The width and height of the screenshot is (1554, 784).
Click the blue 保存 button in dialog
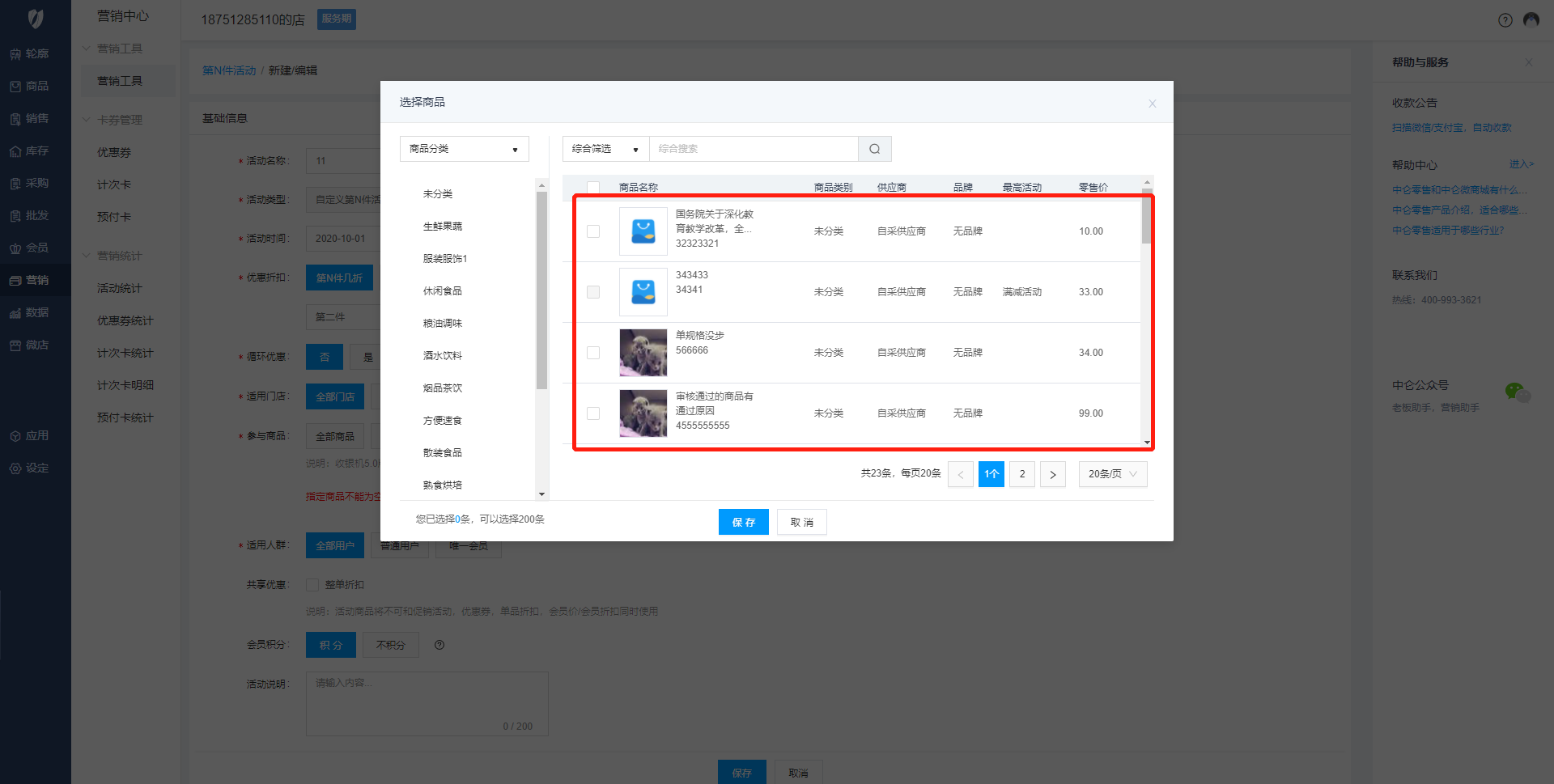click(x=743, y=522)
